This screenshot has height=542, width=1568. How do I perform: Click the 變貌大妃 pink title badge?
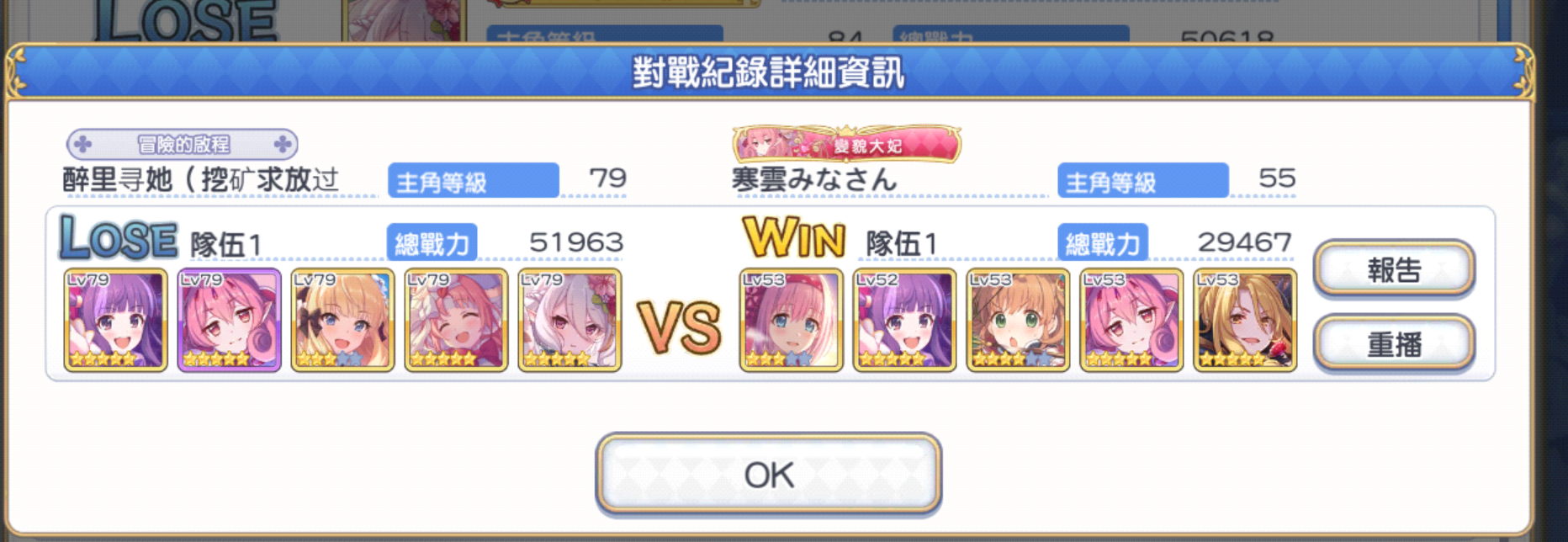(x=846, y=144)
